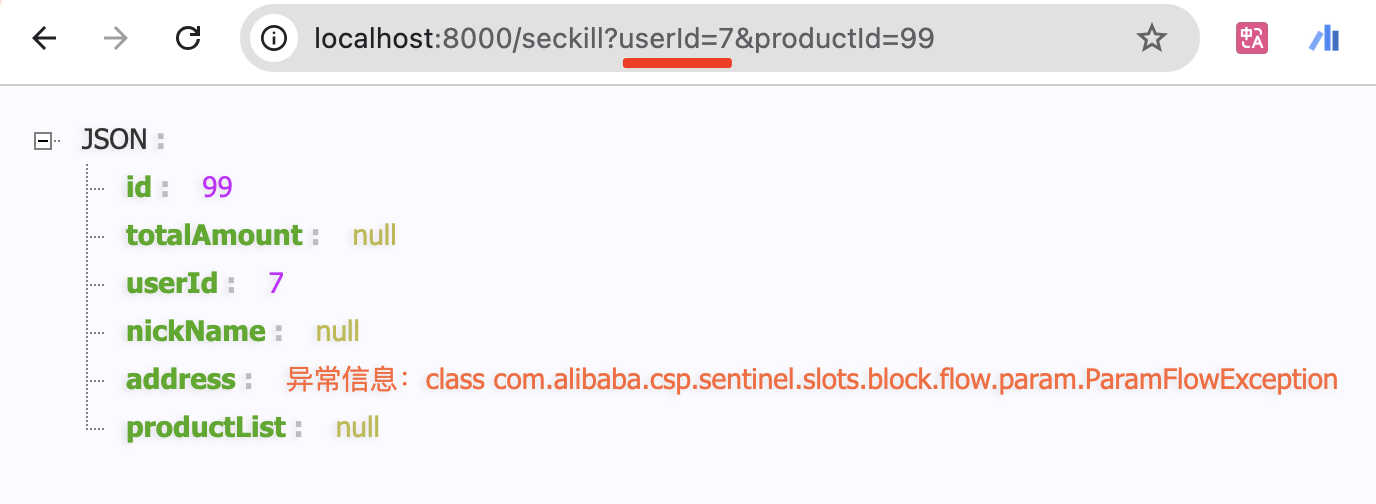Click the productList null value
This screenshot has height=504, width=1376.
(357, 428)
